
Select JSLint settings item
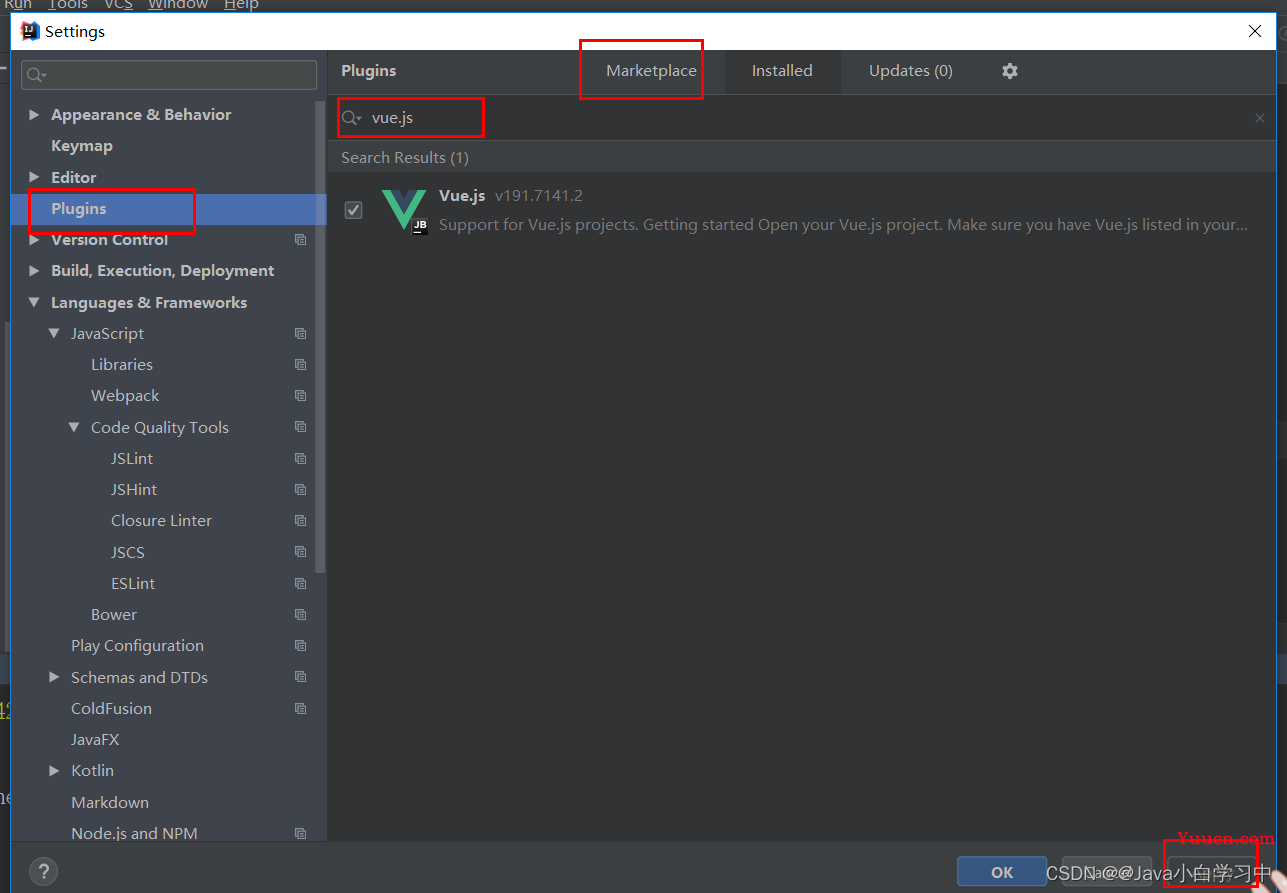132,459
